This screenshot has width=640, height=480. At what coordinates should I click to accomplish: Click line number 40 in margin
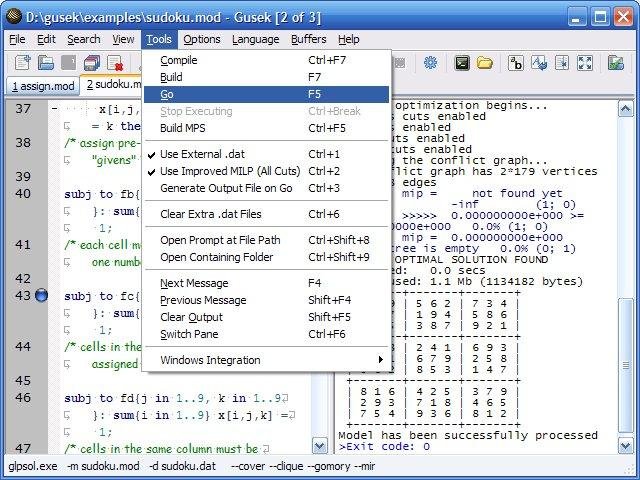click(23, 193)
